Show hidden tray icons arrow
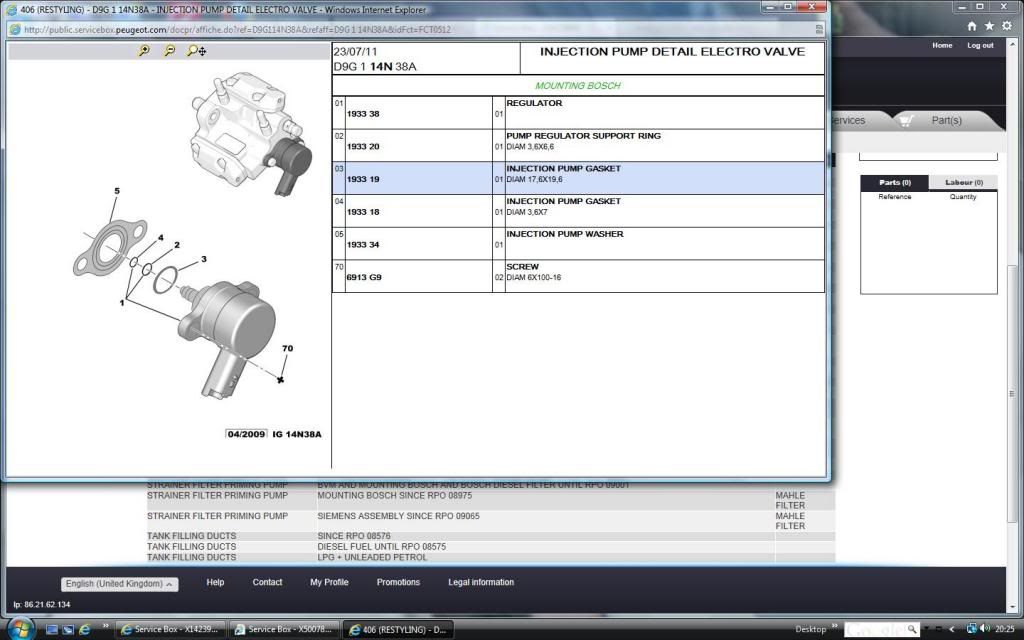The width and height of the screenshot is (1024, 640). pyautogui.click(x=952, y=630)
